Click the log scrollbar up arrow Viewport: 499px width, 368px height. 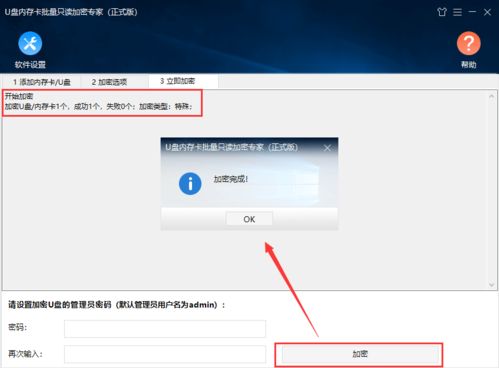coord(491,96)
